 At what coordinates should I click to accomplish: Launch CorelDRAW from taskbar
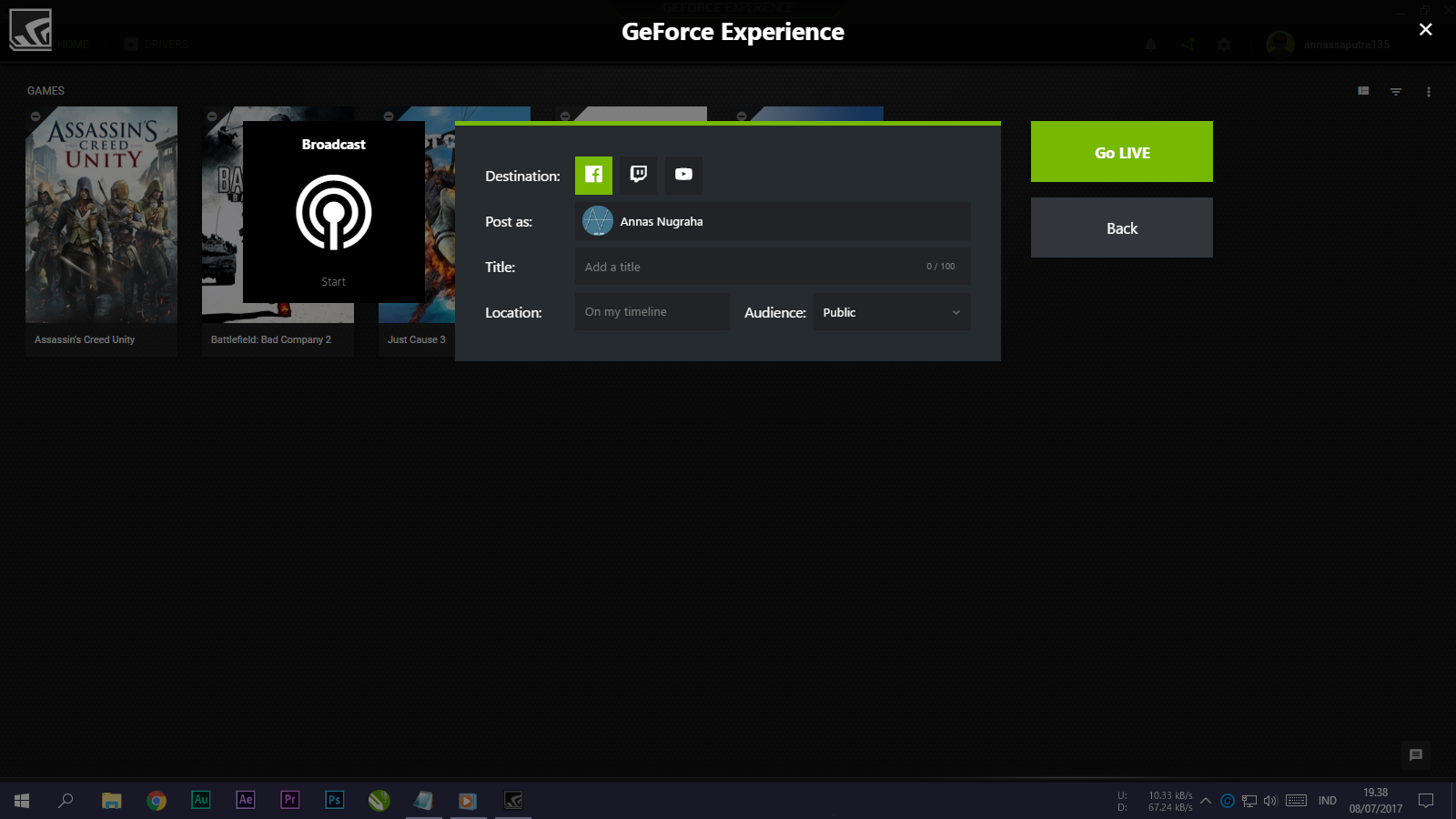pyautogui.click(x=379, y=800)
